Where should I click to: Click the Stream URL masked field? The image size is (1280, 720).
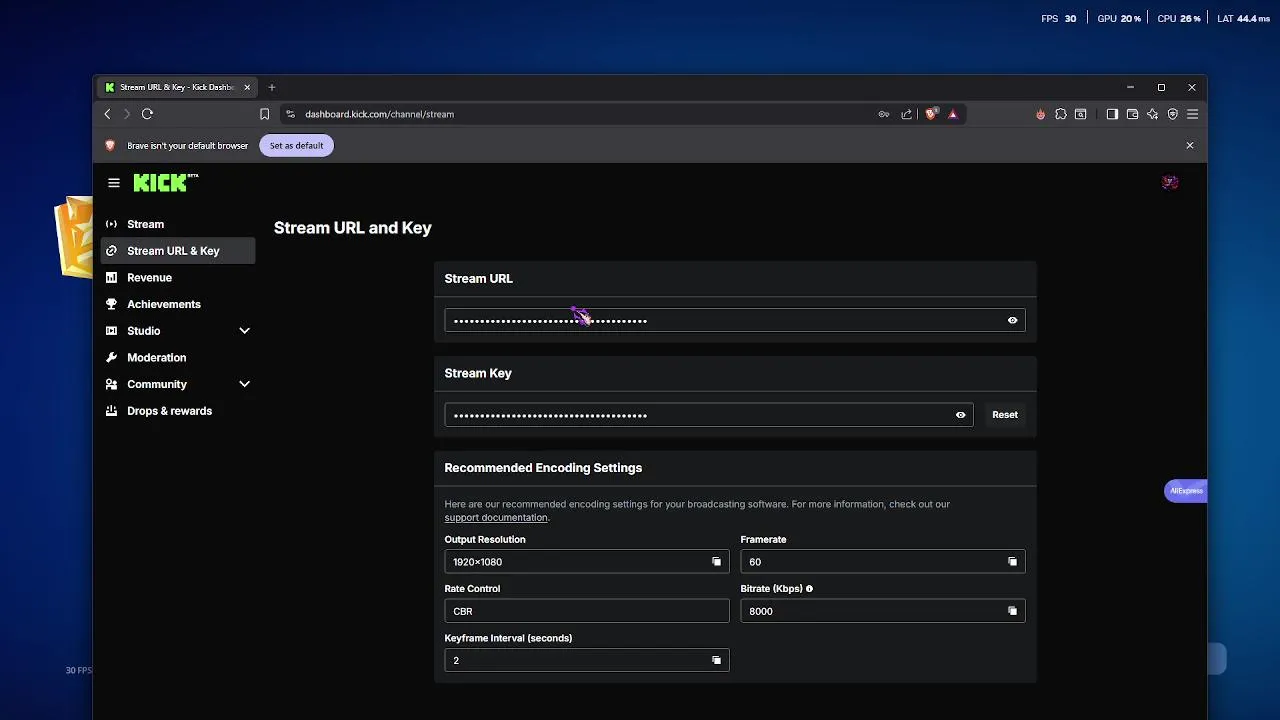tap(735, 320)
